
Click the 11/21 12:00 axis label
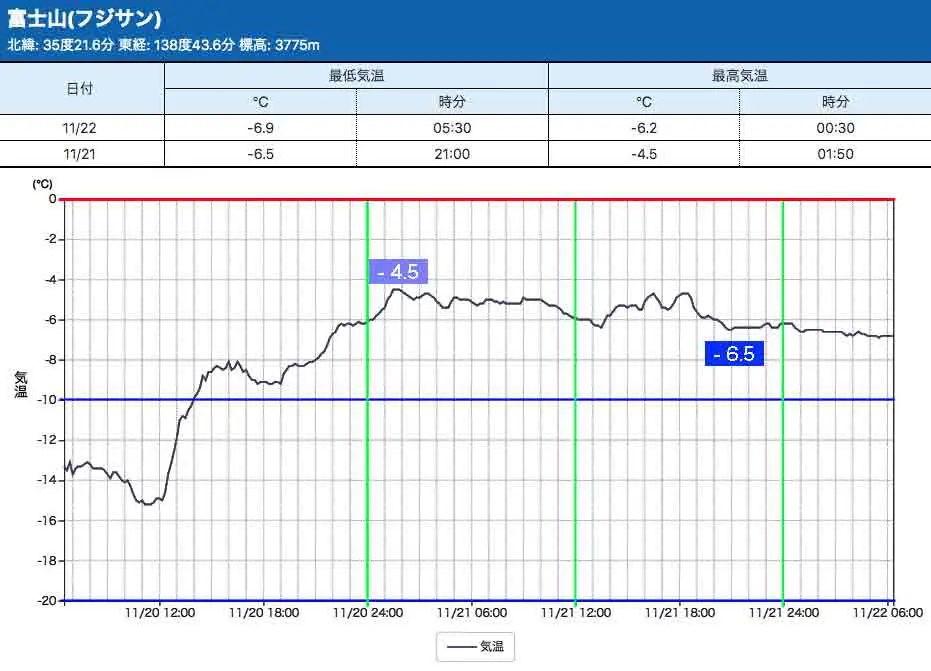pyautogui.click(x=575, y=613)
